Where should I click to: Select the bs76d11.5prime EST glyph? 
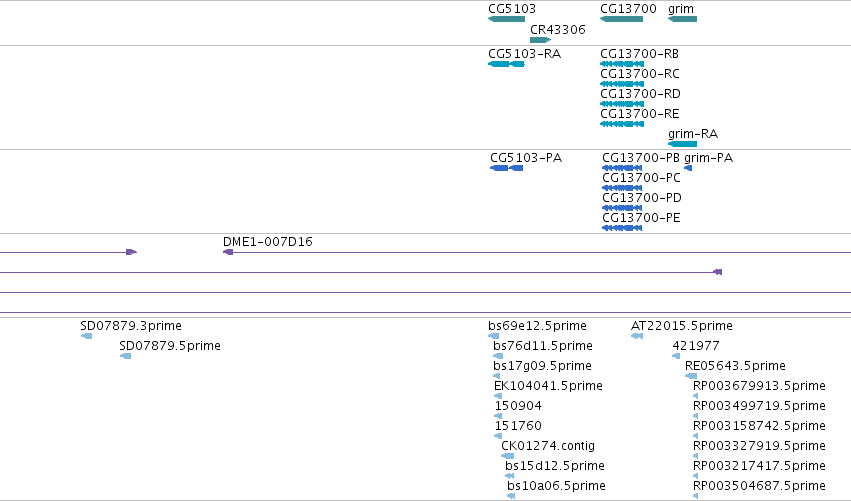tap(498, 356)
